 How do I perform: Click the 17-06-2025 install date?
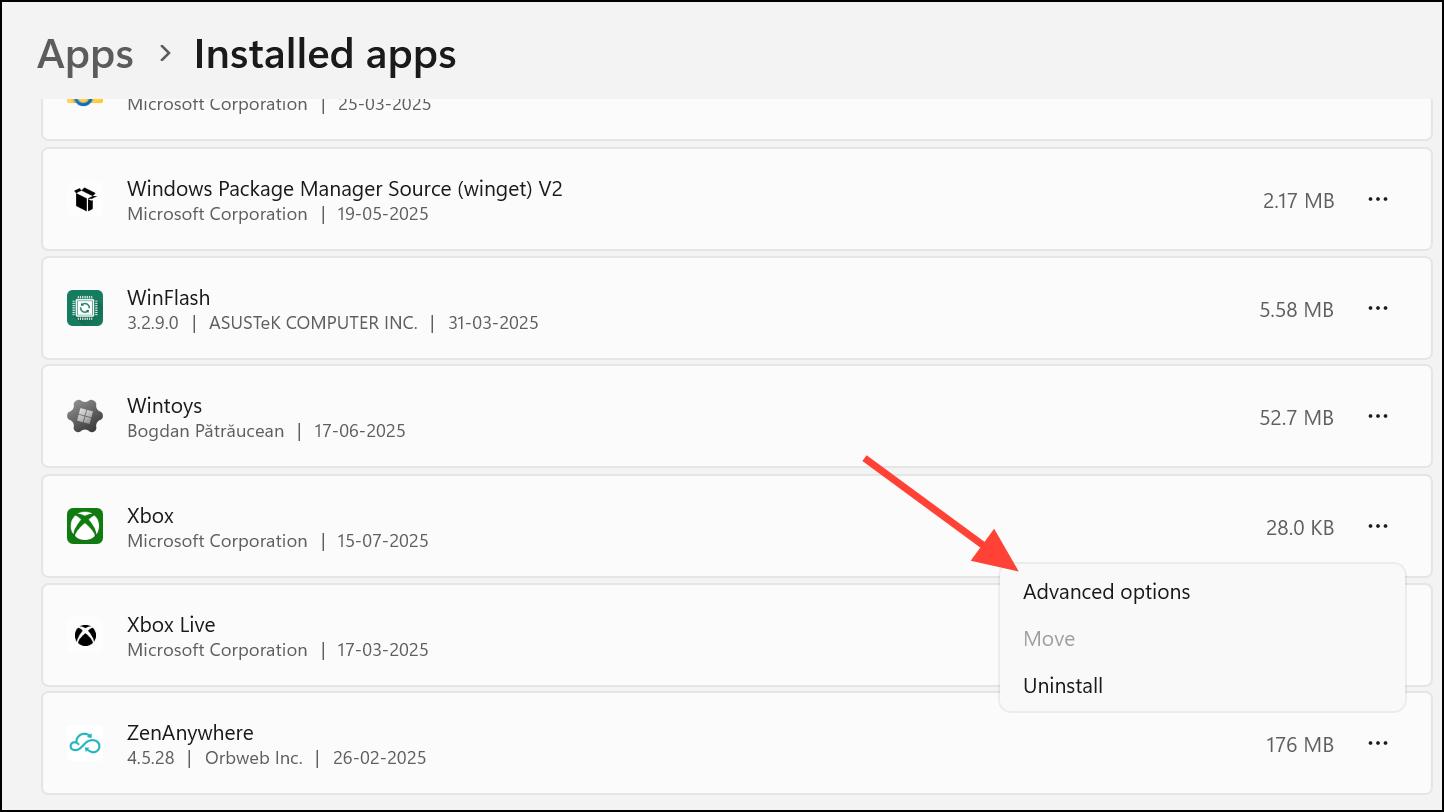pyautogui.click(x=361, y=432)
